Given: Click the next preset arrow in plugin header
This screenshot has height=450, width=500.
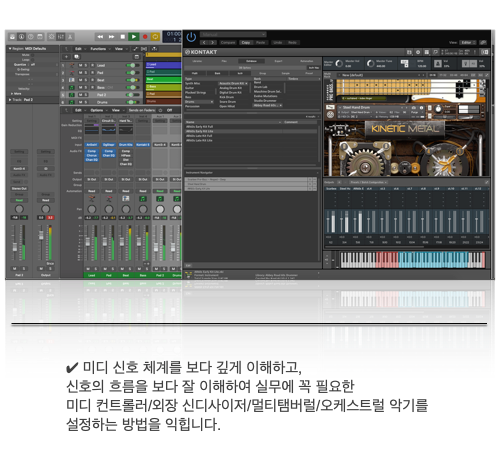Looking at the screenshot, I should [212, 43].
